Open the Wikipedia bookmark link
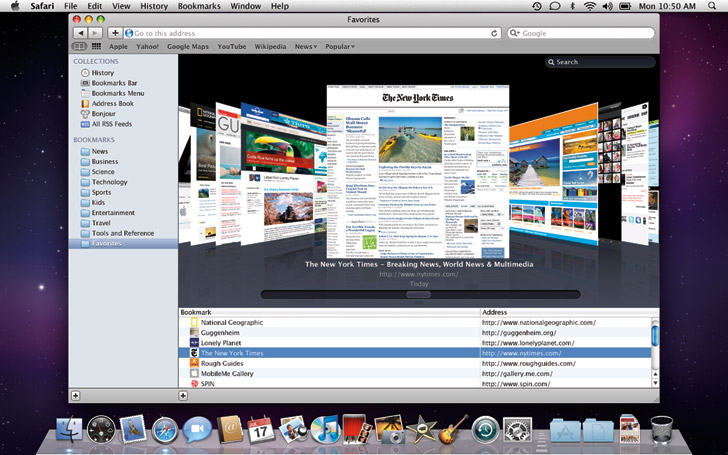 pos(270,46)
